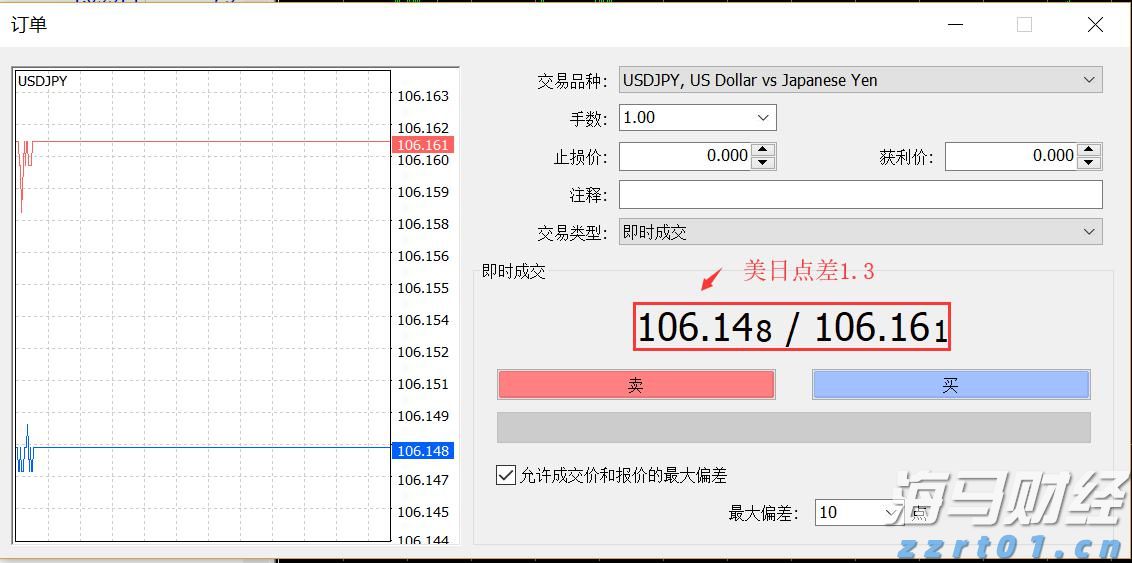The height and width of the screenshot is (563, 1132).
Task: Click the 106.148 / 106.161 quote display
Action: pyautogui.click(x=791, y=327)
